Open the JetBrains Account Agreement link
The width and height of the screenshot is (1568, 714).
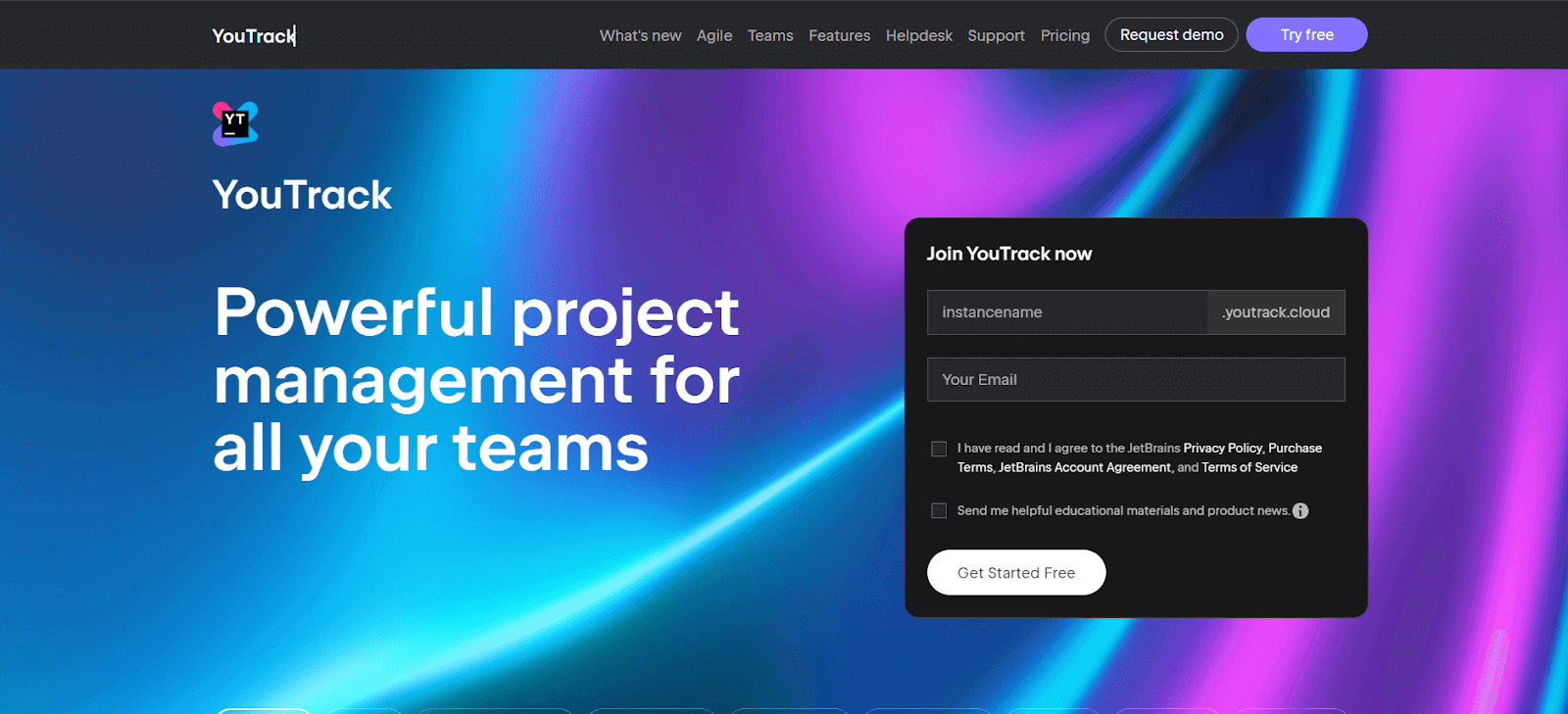tap(1085, 467)
